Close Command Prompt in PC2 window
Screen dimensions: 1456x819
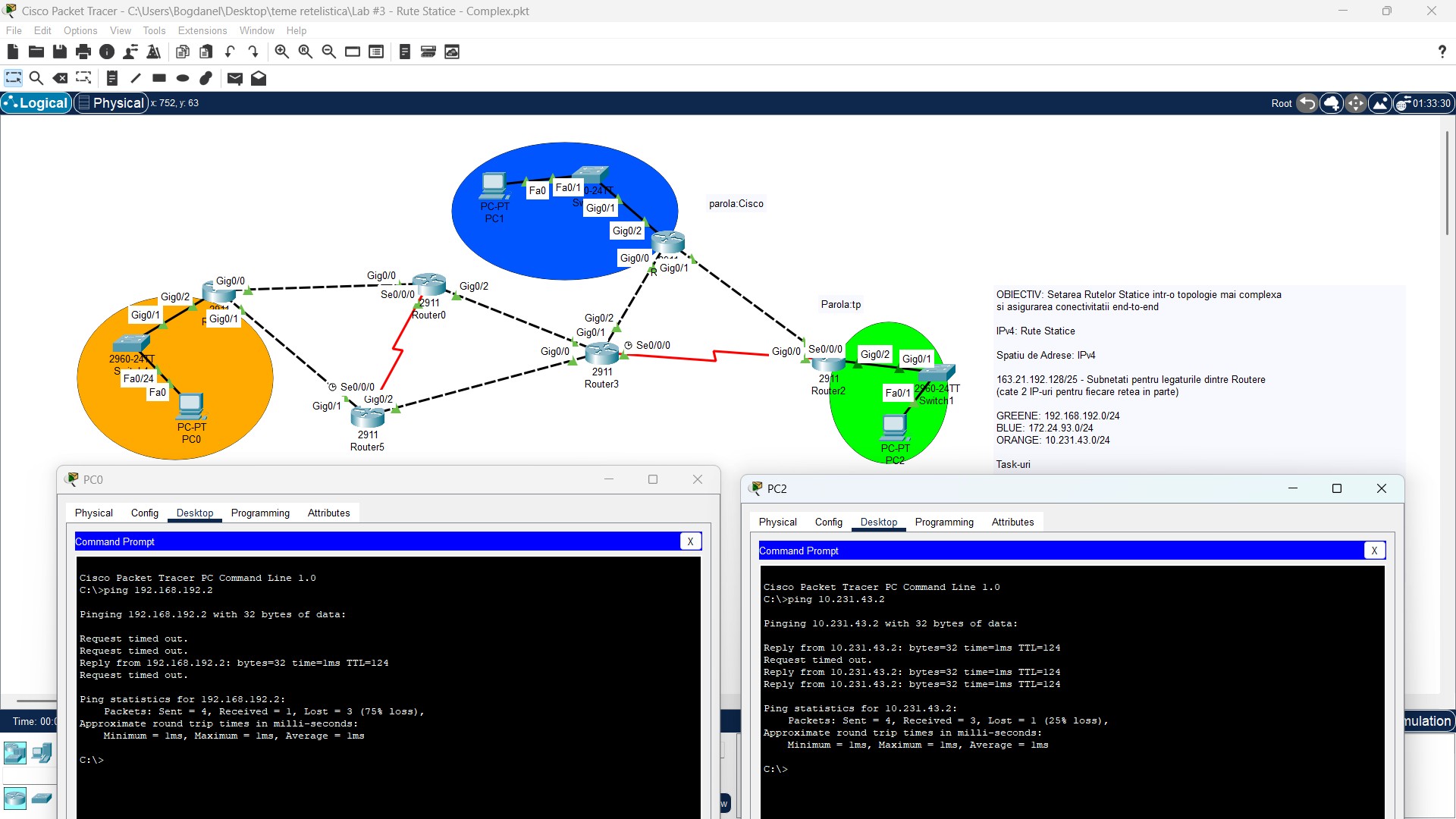coord(1374,551)
